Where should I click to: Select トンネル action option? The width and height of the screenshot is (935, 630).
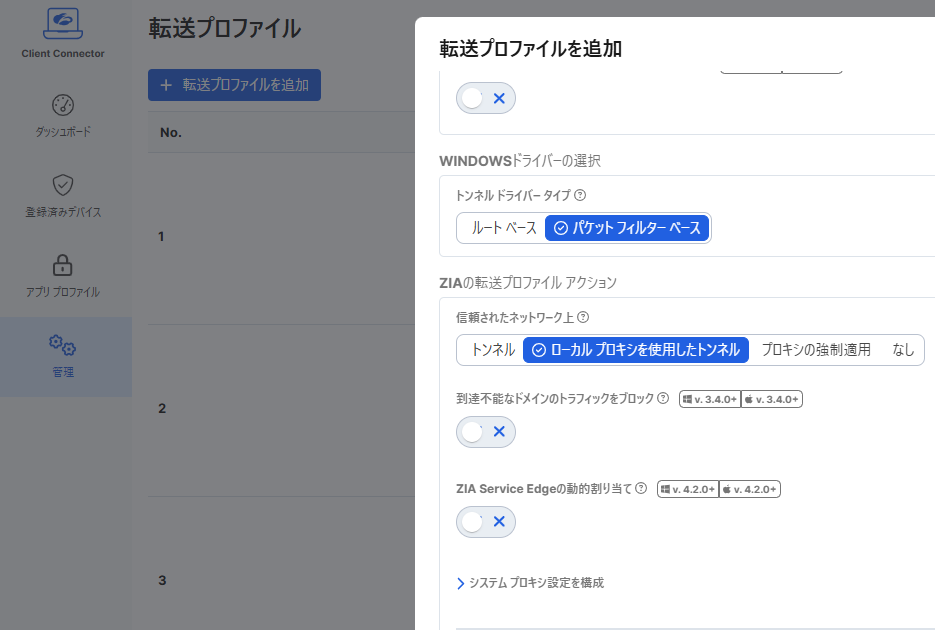click(493, 350)
